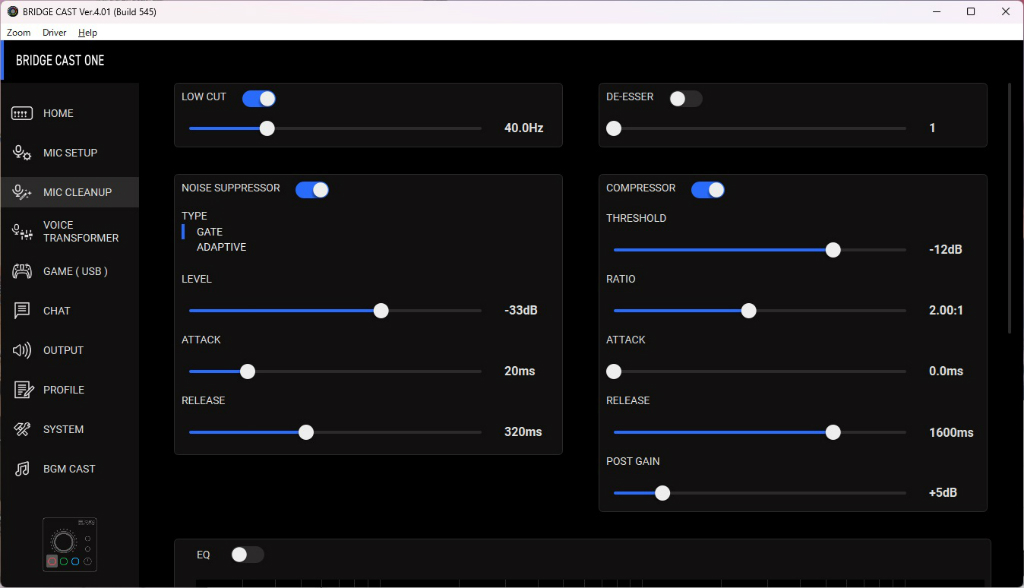Open the Driver menu
Image resolution: width=1024 pixels, height=588 pixels.
pos(54,33)
